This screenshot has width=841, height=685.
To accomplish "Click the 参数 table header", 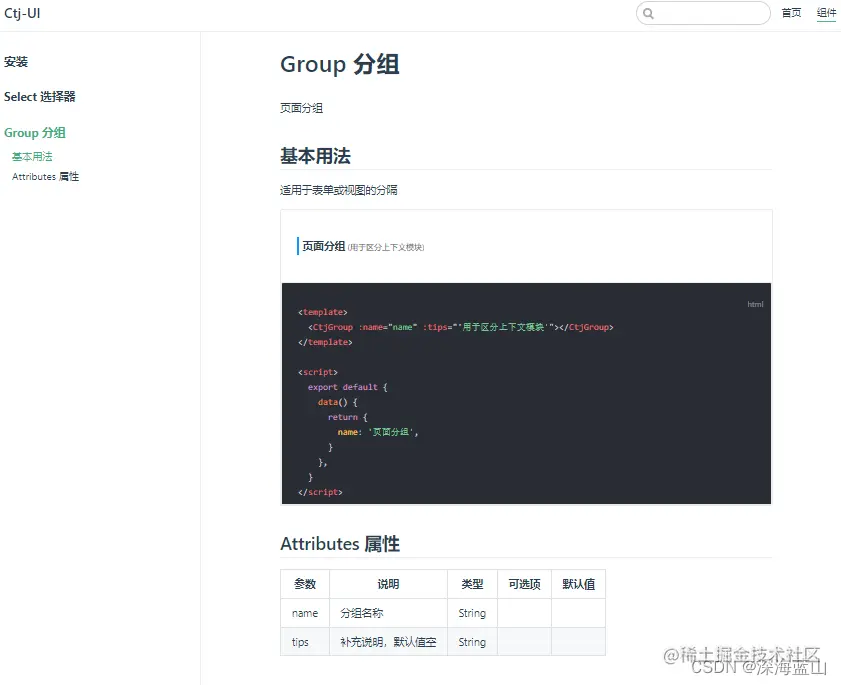I will coord(305,584).
